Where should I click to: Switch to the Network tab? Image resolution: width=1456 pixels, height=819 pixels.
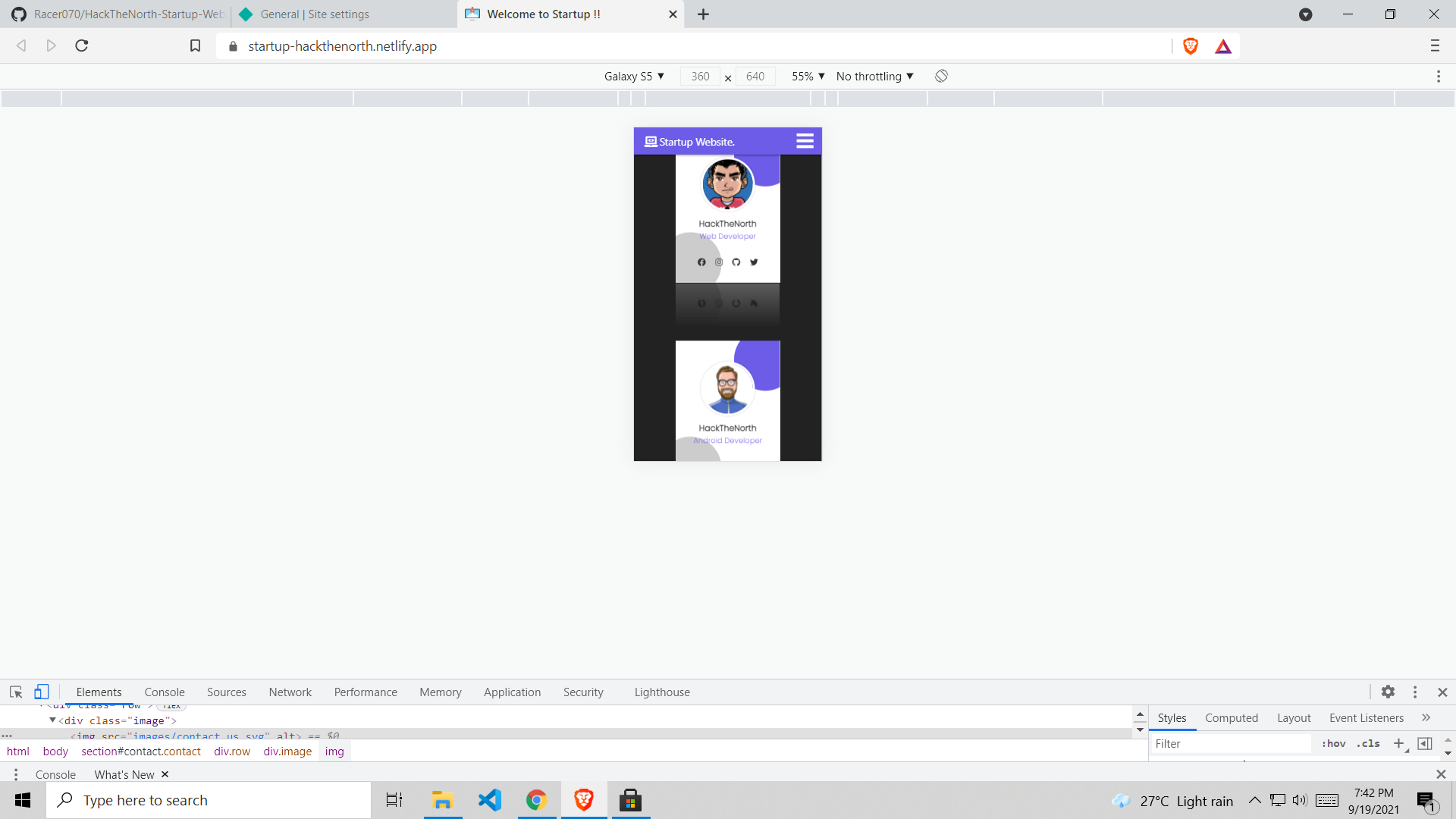click(x=290, y=692)
